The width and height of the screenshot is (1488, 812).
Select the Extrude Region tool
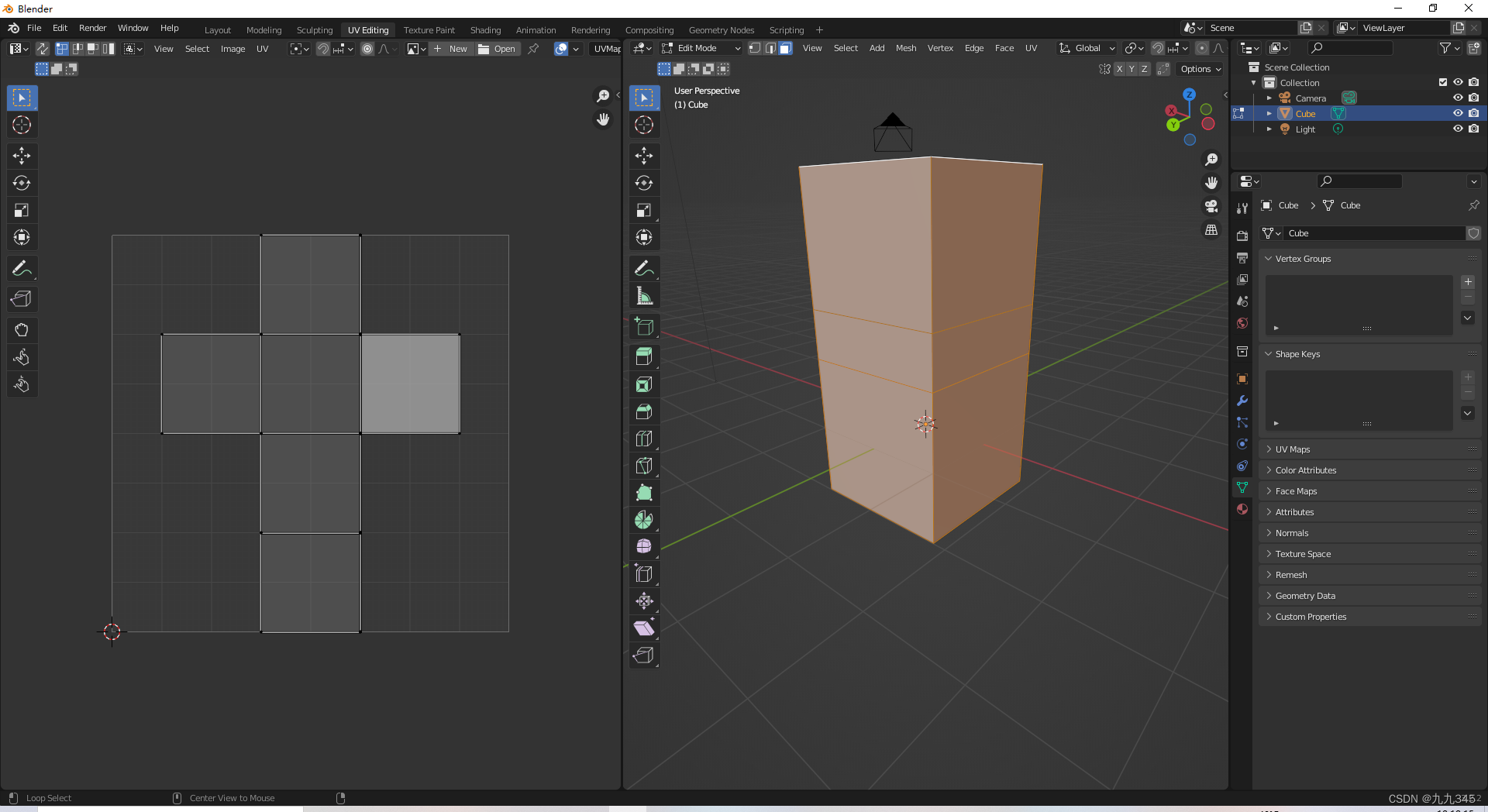(643, 356)
